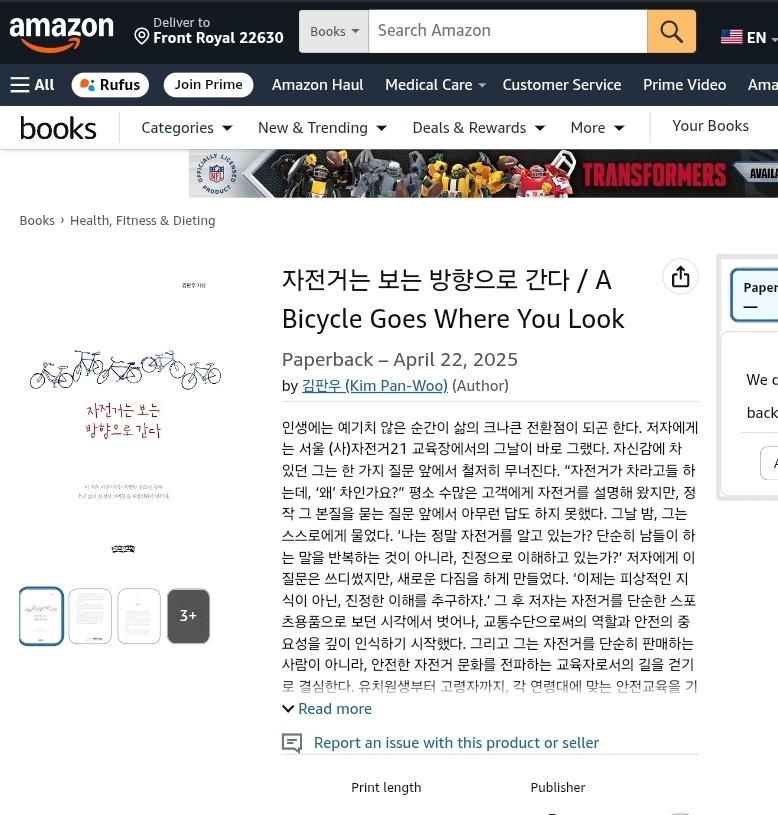This screenshot has width=778, height=815.
Task: Click Health, Fitness & Dieting breadcrumb
Action: click(142, 220)
